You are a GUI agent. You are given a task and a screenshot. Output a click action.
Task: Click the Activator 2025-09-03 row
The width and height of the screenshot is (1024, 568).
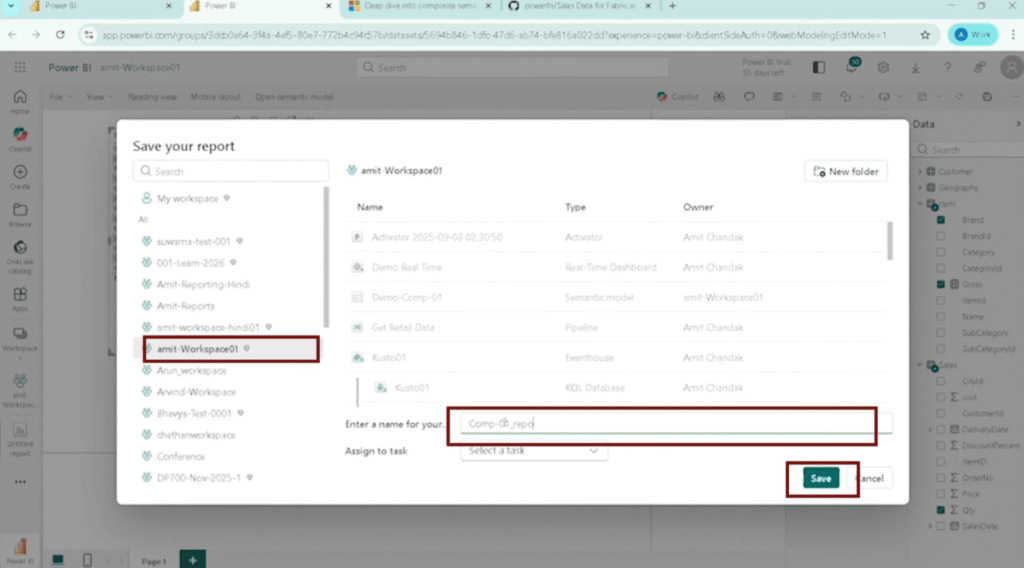pyautogui.click(x=616, y=238)
